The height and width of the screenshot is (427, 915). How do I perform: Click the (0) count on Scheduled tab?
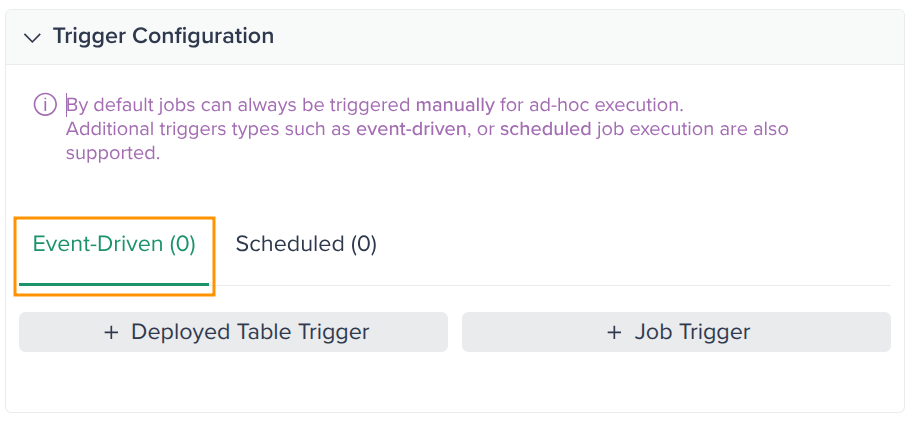pyautogui.click(x=363, y=244)
